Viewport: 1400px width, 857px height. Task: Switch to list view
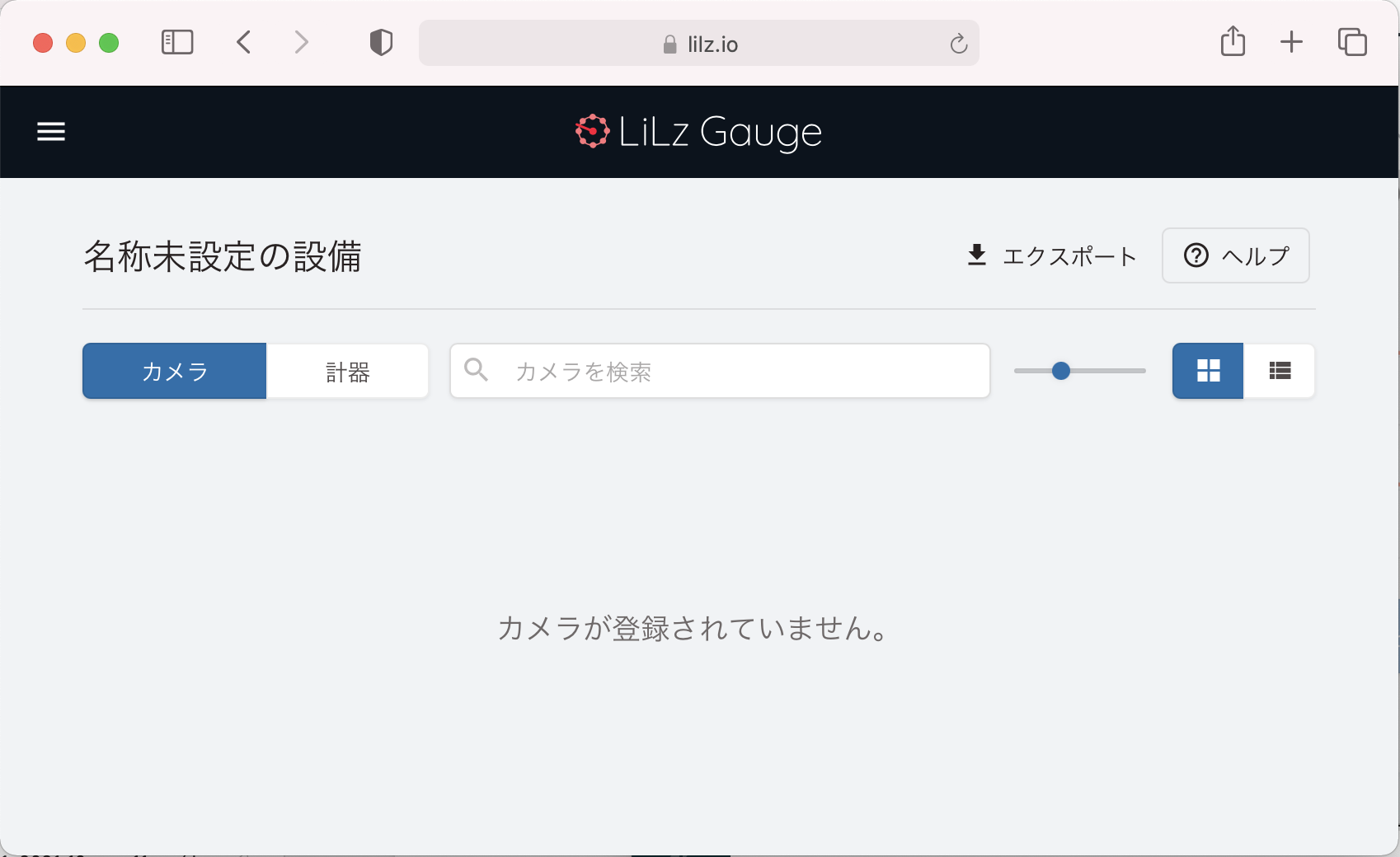[1280, 371]
